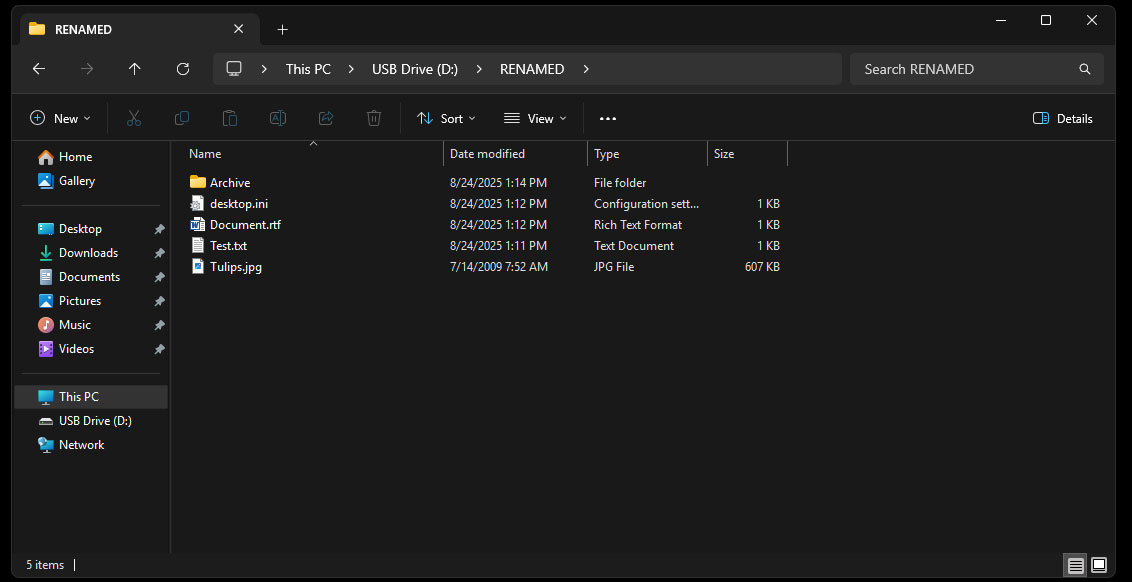Click the Rename icon in toolbar
This screenshot has width=1132, height=582.
point(278,118)
